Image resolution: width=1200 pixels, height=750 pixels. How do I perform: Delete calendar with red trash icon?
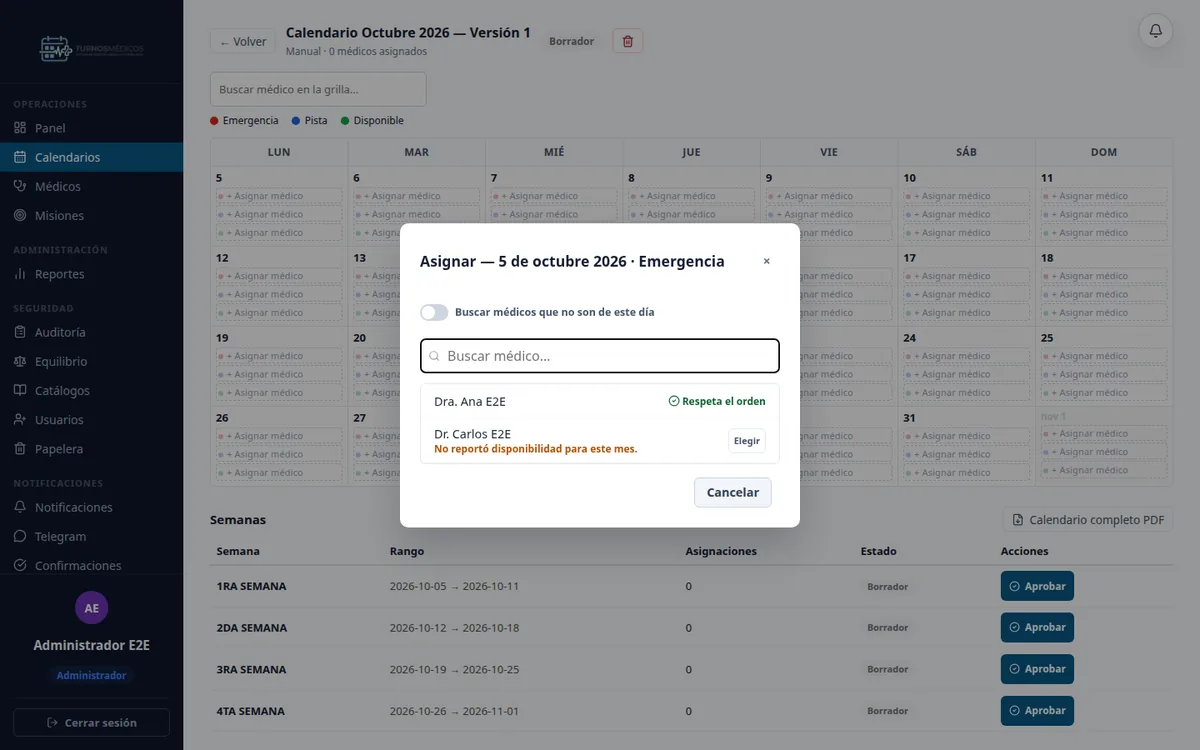(x=628, y=41)
